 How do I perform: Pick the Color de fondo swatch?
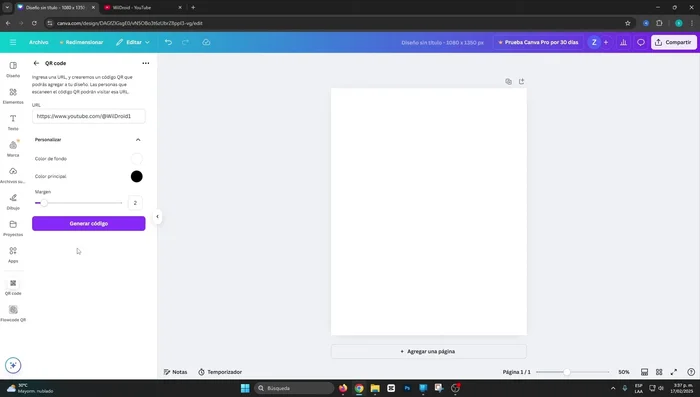137,159
